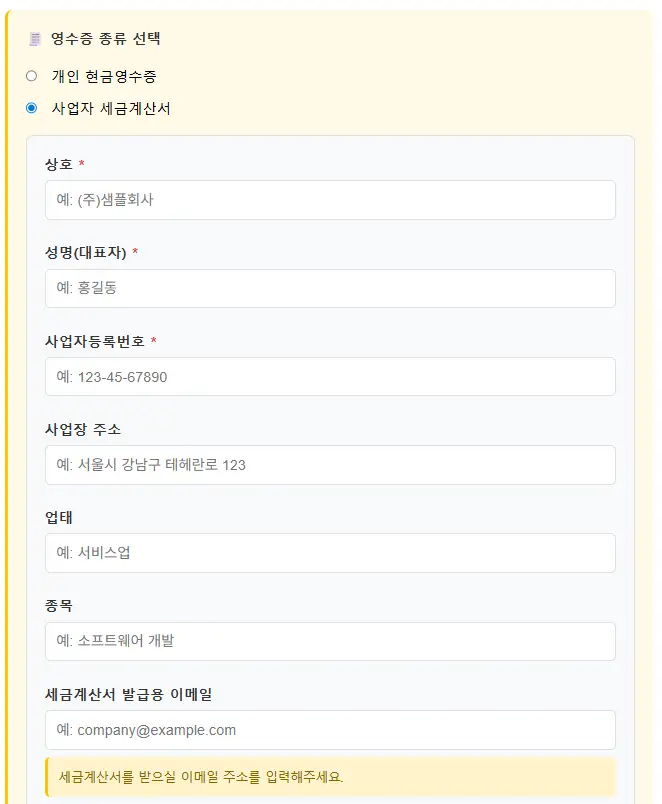Focus the 종목 input field
662x804 pixels.
tap(330, 640)
